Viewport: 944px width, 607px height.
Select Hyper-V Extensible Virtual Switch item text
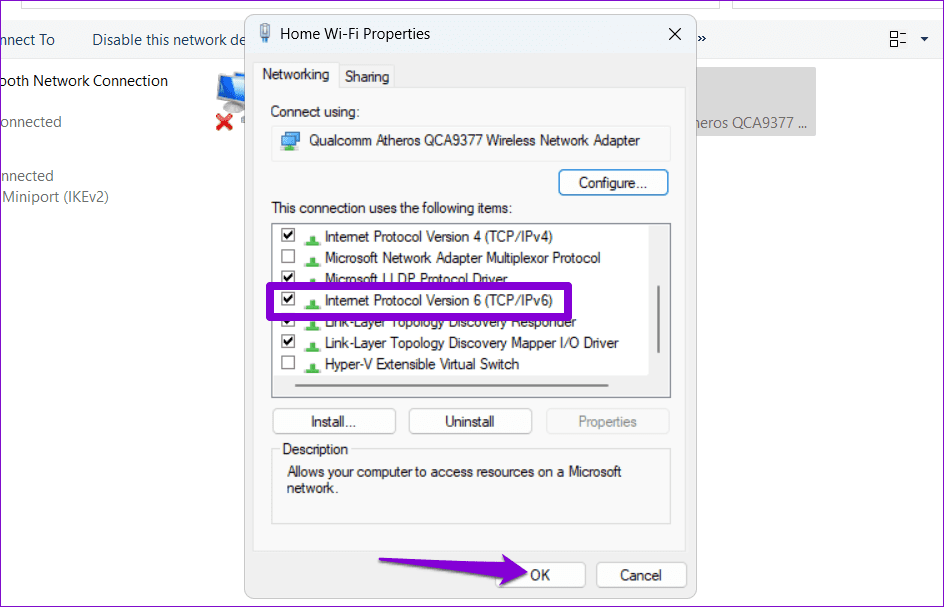pos(421,364)
